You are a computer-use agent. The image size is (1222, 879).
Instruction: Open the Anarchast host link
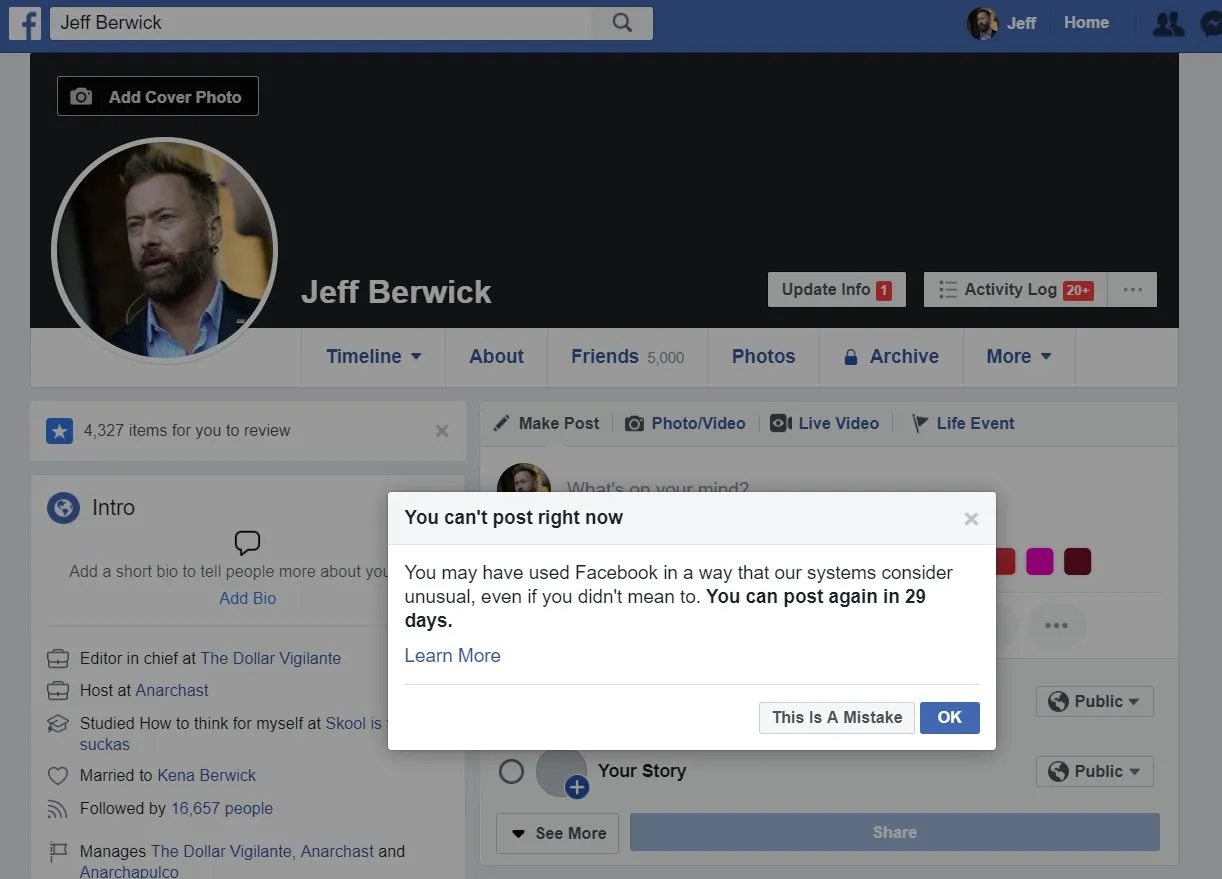coord(172,690)
